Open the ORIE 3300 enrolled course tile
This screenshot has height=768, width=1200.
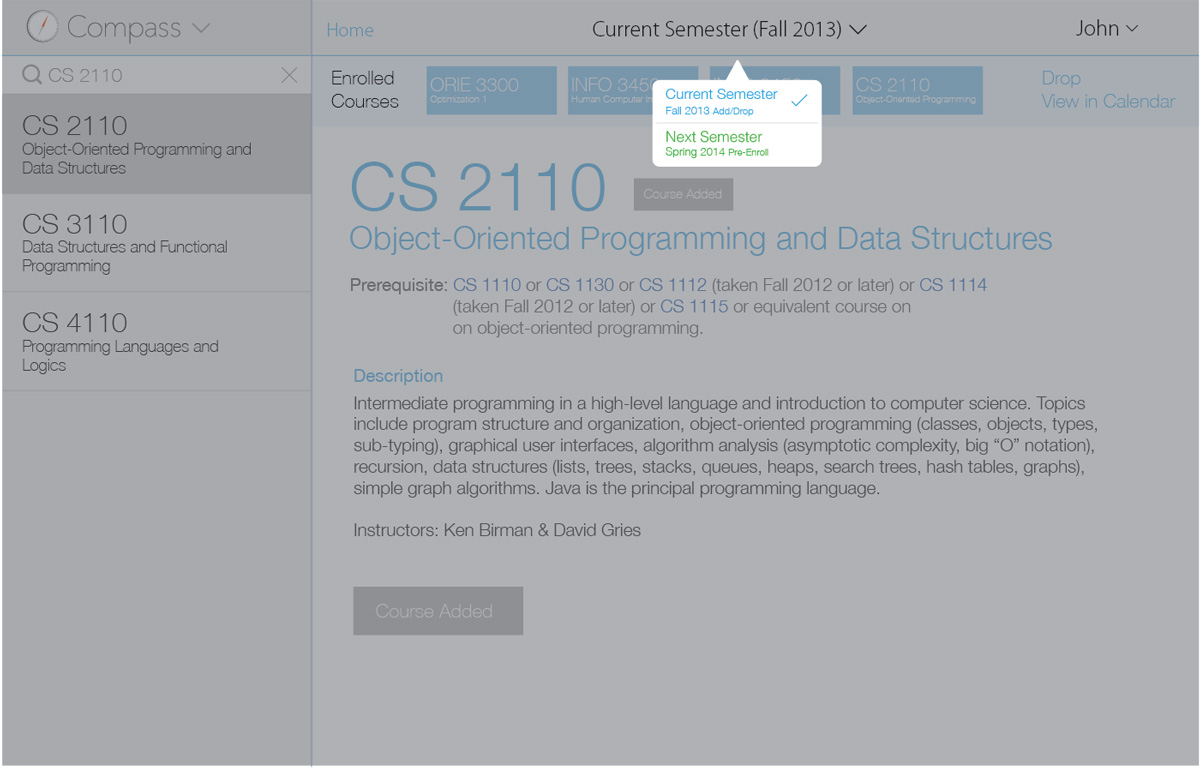point(491,91)
